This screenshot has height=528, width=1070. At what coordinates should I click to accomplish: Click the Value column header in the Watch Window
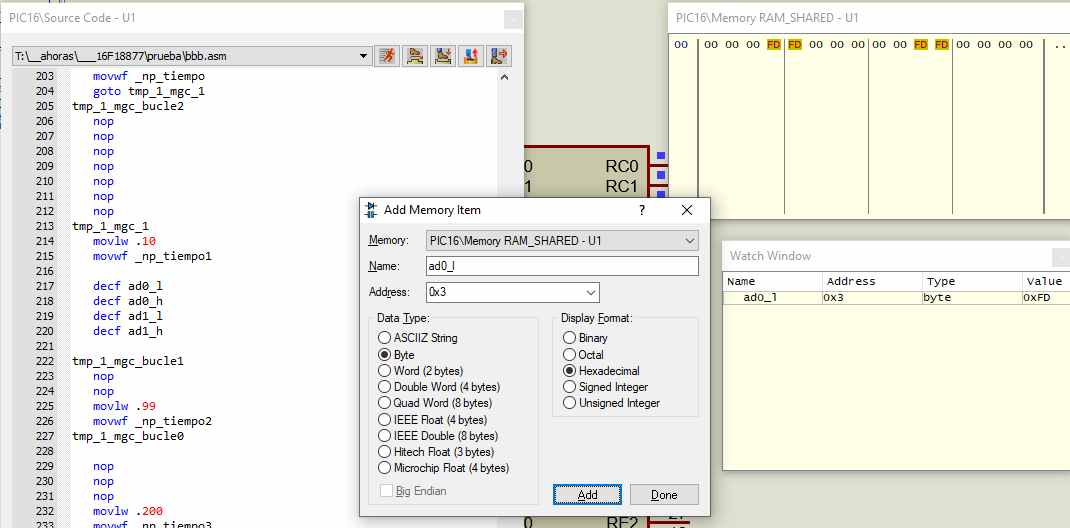tap(1045, 281)
